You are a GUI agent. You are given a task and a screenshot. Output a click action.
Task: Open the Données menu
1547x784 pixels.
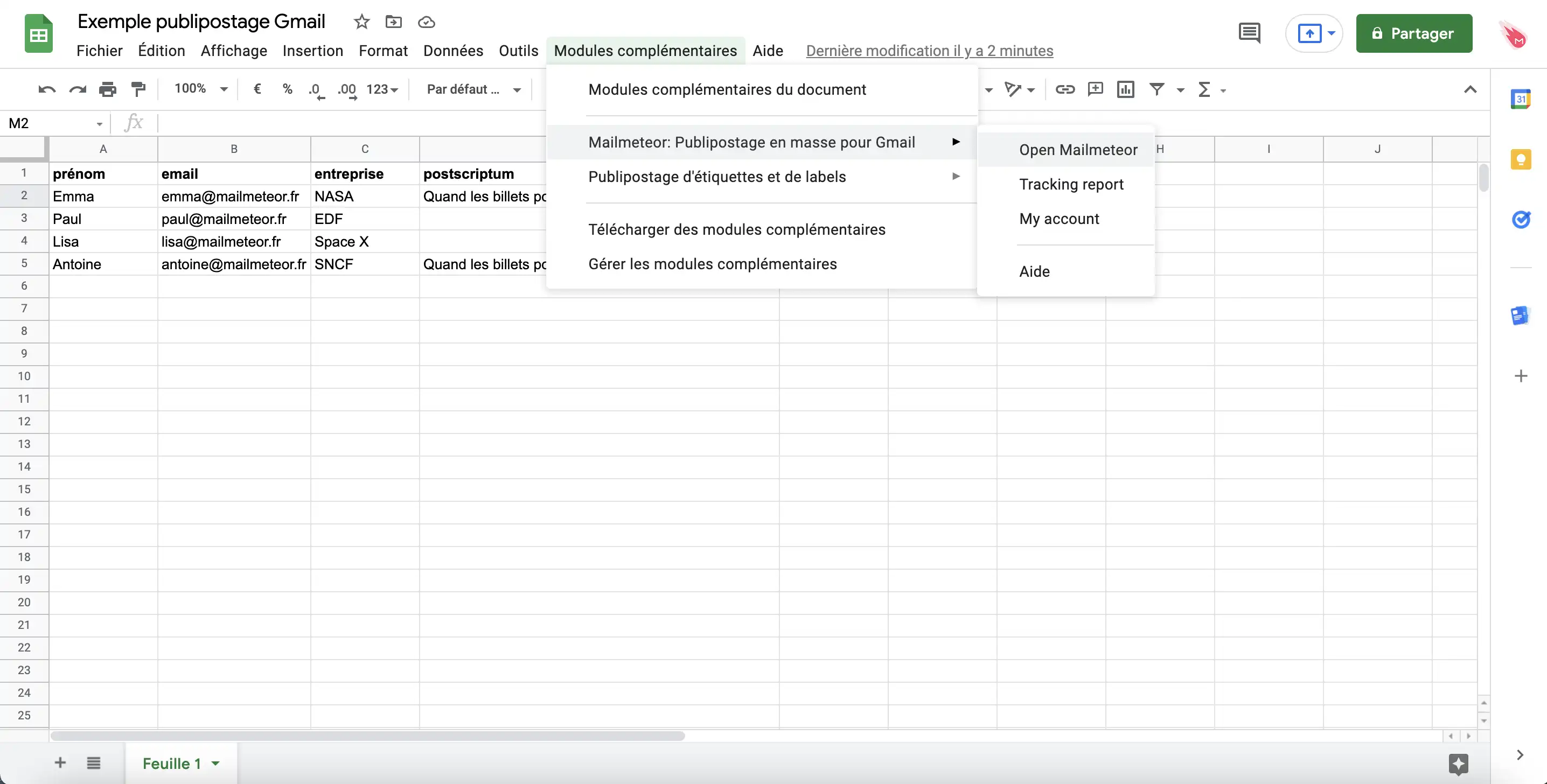454,51
